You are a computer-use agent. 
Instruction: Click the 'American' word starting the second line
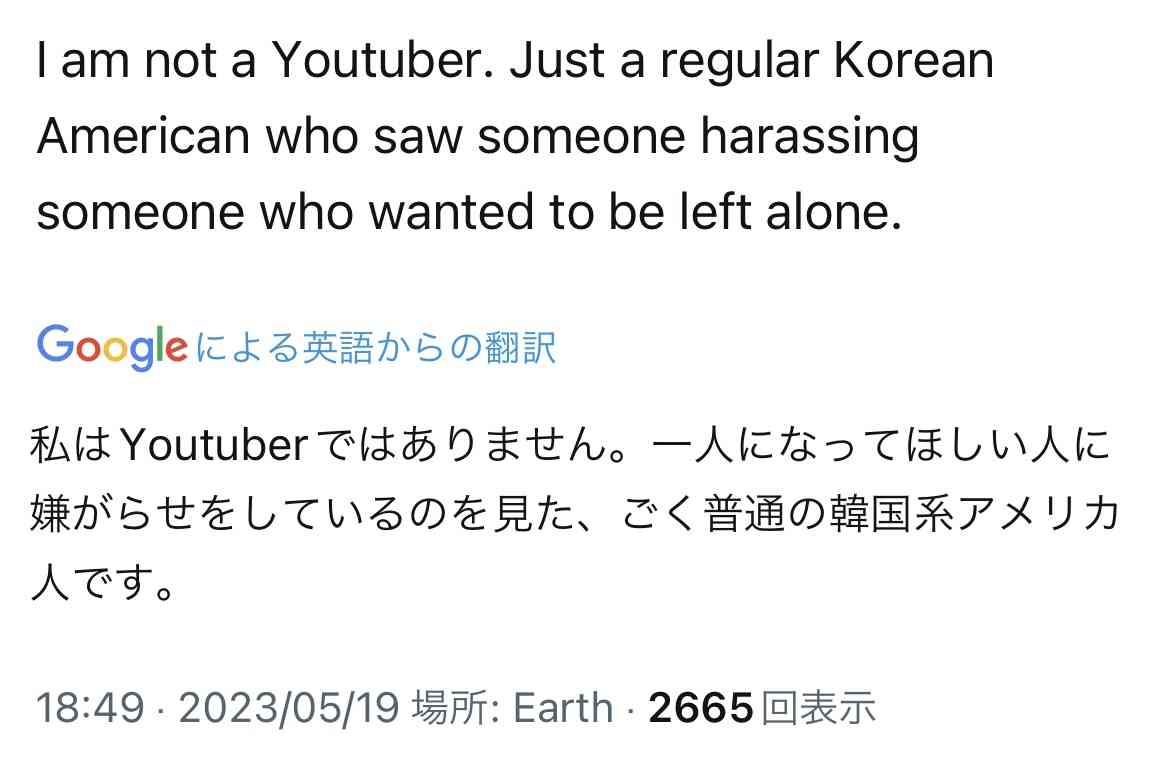point(143,136)
